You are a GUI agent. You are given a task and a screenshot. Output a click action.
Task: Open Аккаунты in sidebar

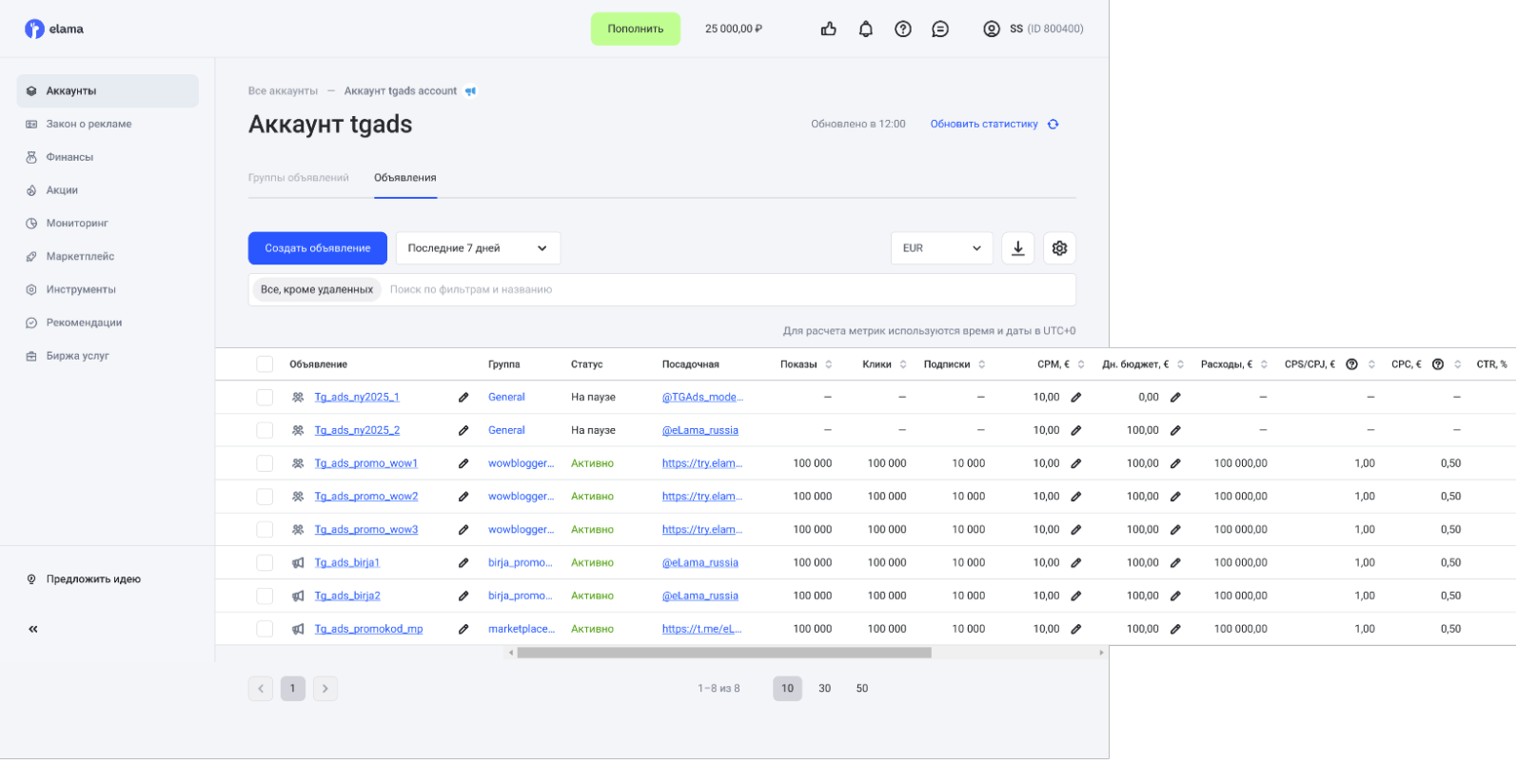[108, 91]
